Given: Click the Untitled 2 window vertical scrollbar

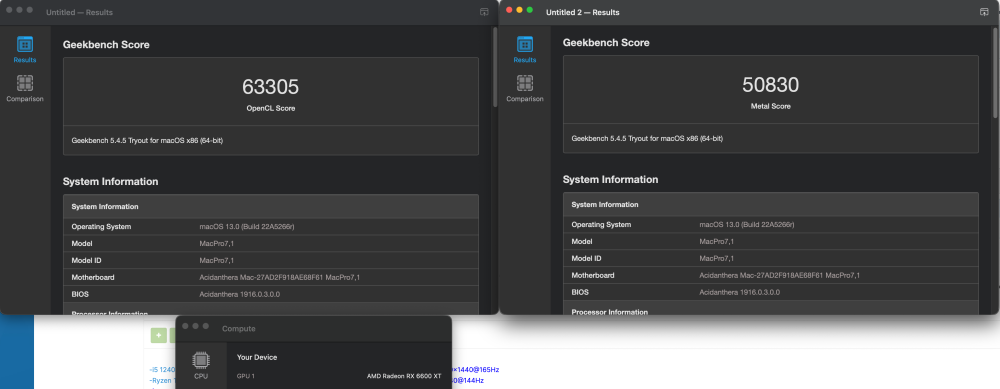Looking at the screenshot, I should tap(996, 72).
